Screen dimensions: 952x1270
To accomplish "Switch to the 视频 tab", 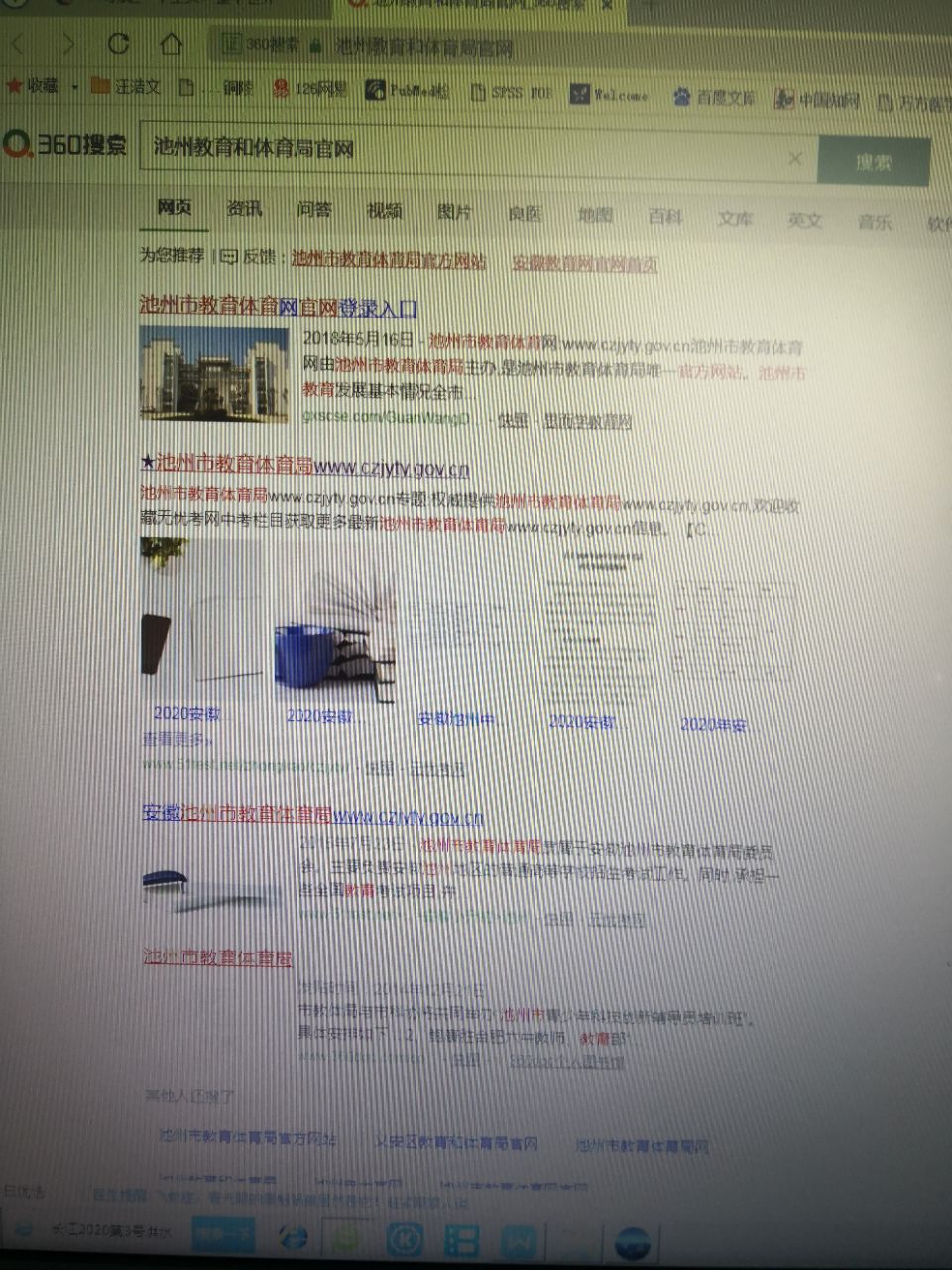I will click(x=384, y=210).
